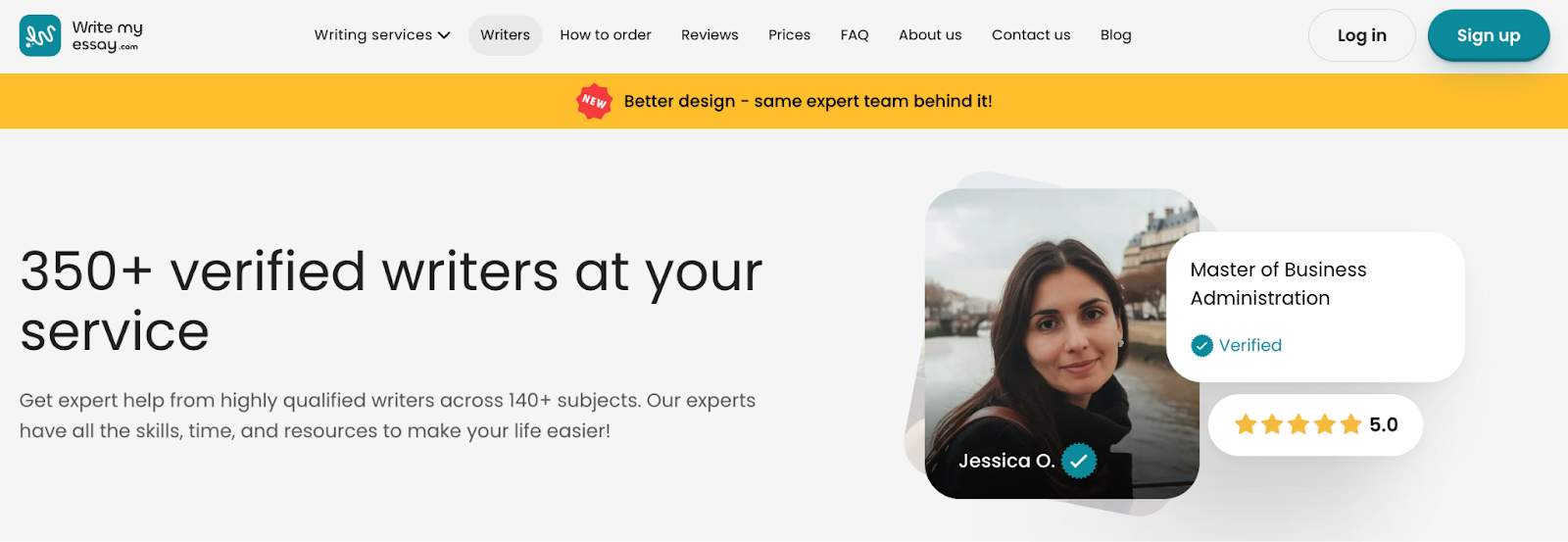
Task: Open the Blog link
Action: click(x=1115, y=35)
